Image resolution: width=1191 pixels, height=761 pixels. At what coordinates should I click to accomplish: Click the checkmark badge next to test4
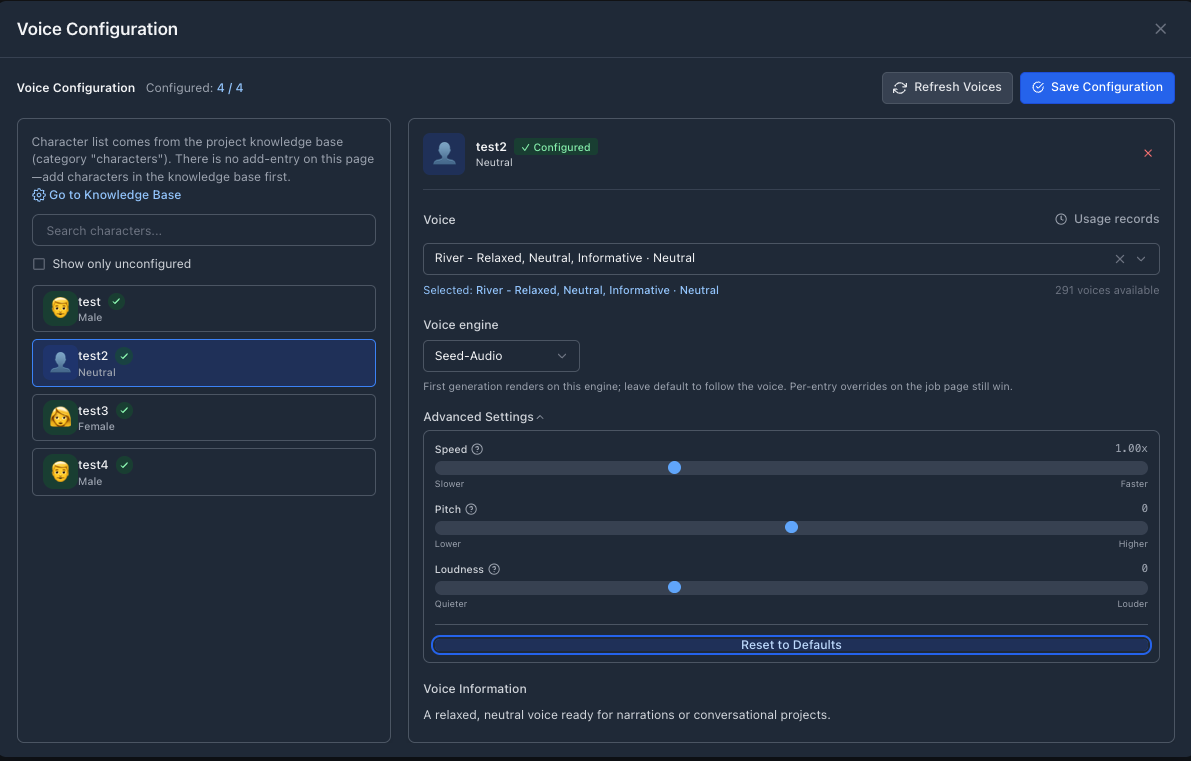[x=125, y=465]
